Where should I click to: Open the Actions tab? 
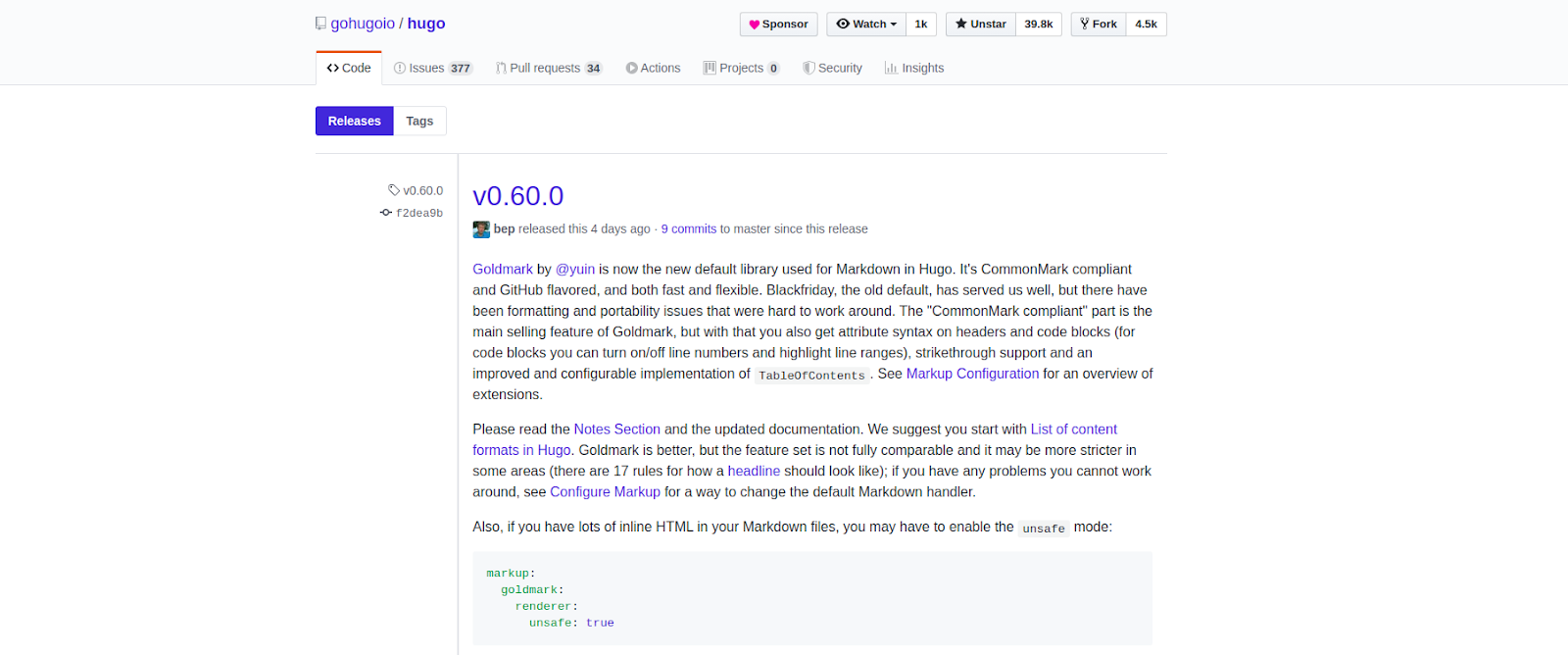pyautogui.click(x=653, y=68)
